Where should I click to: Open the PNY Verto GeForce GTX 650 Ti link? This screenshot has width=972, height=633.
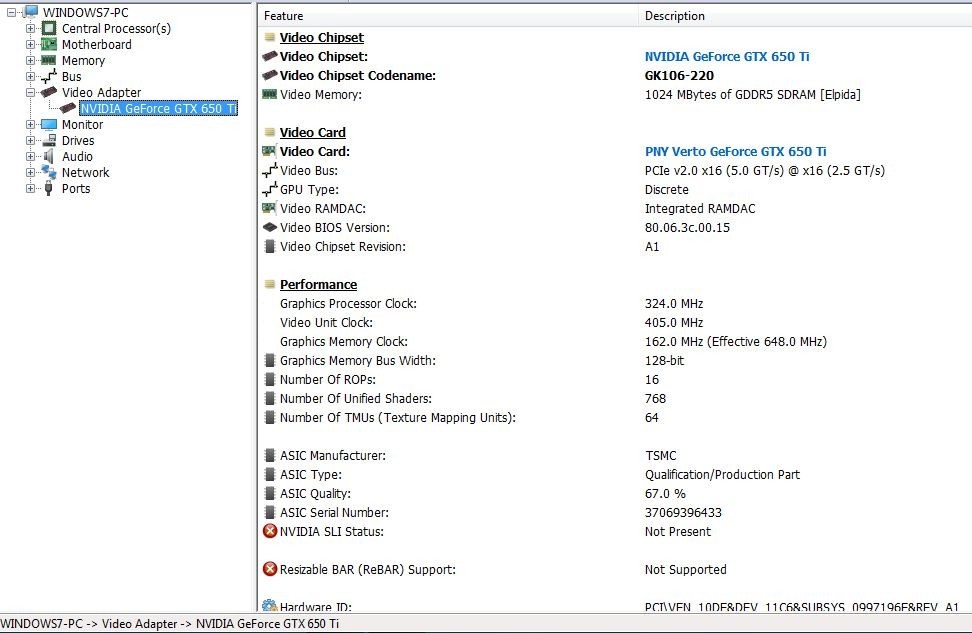(x=735, y=152)
